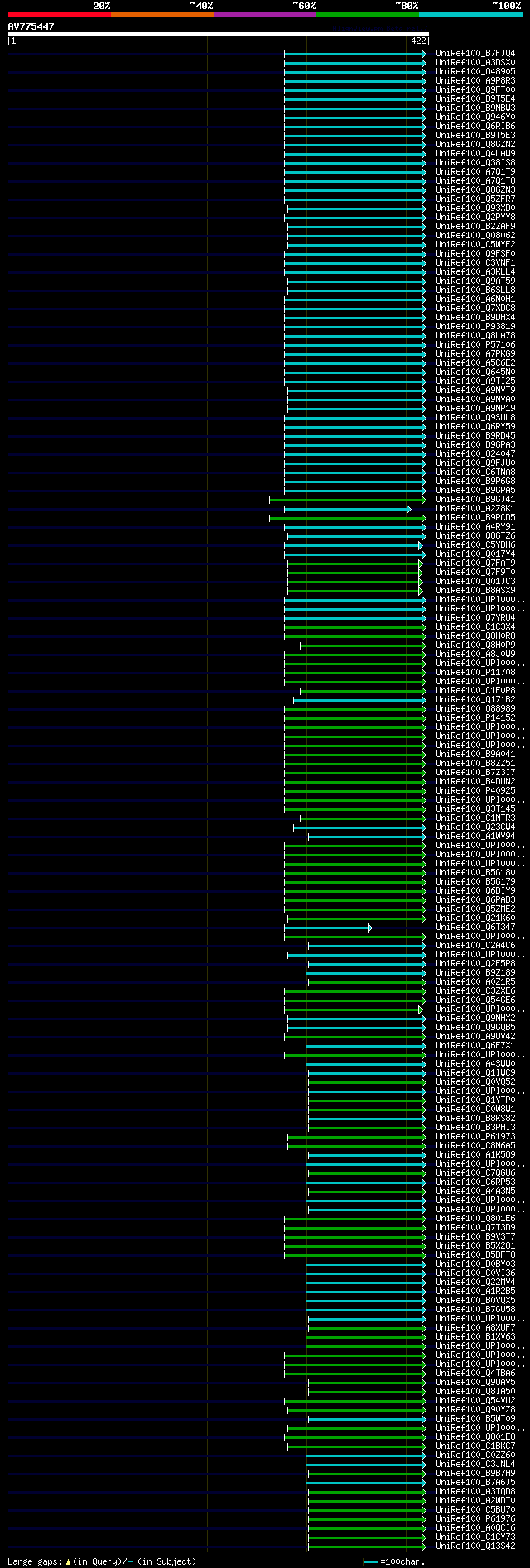The image size is (530, 1568).
Task: Open hit UniRef100_B7FJQ4
Action: (475, 54)
